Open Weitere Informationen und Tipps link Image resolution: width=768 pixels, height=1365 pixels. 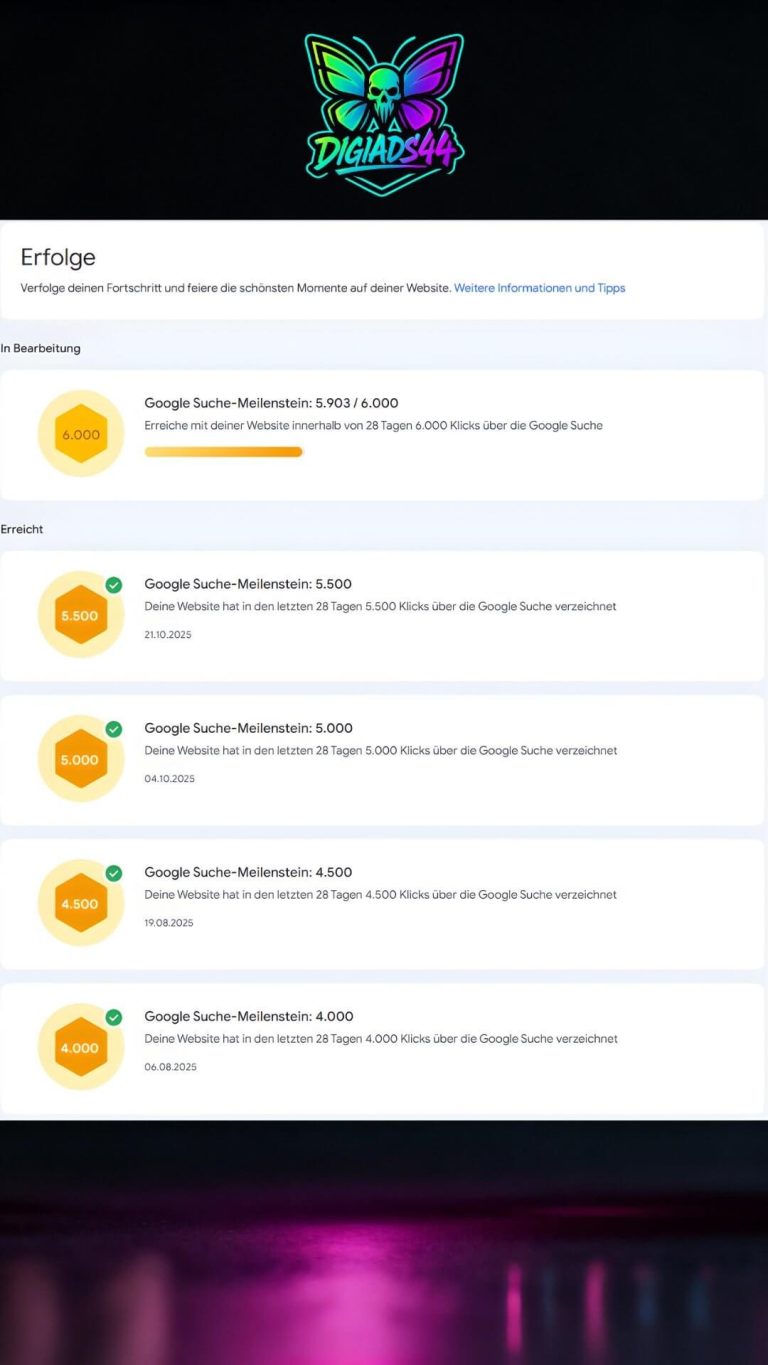coord(540,288)
